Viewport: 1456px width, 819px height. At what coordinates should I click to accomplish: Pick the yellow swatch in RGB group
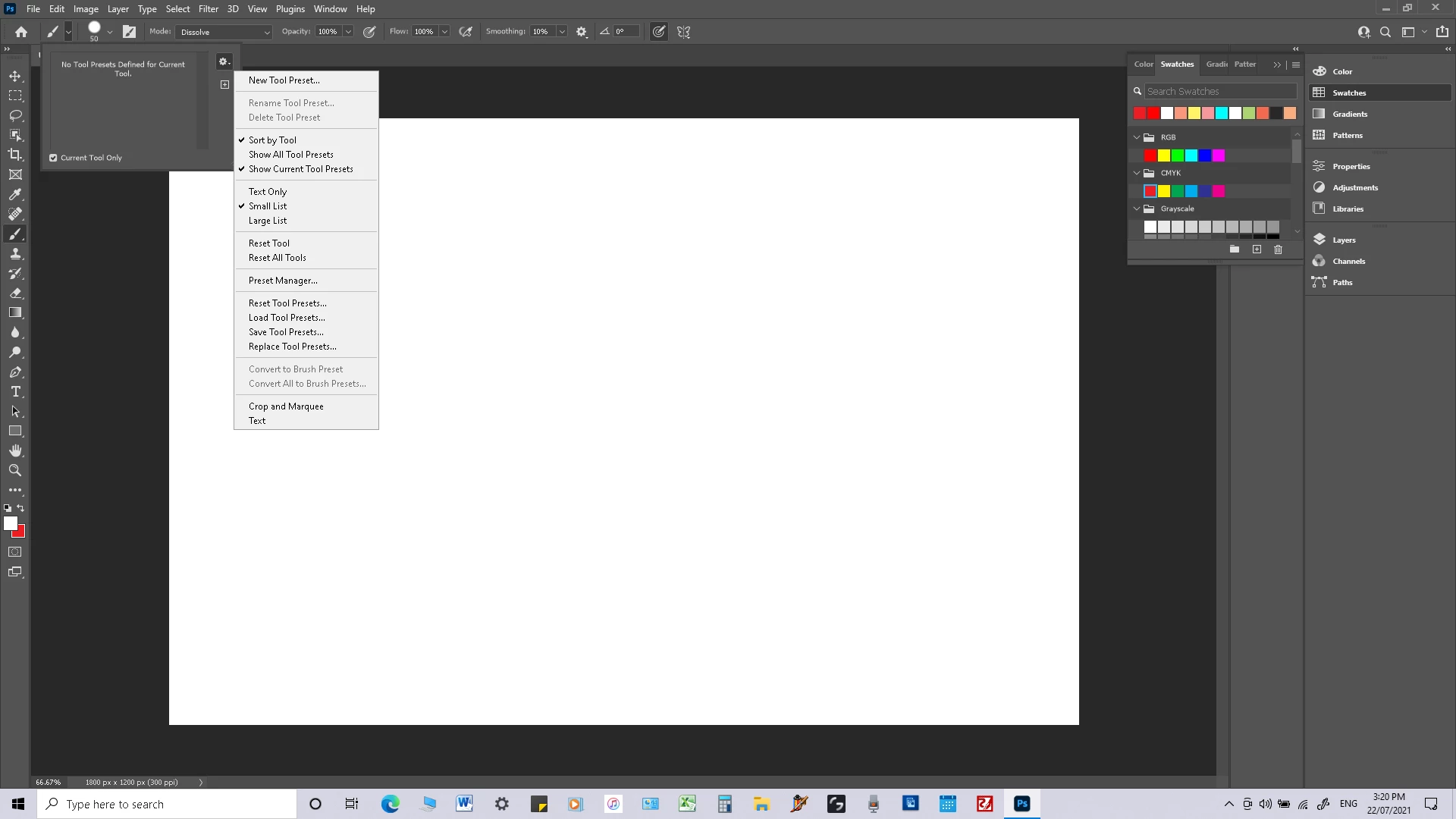(x=1164, y=155)
